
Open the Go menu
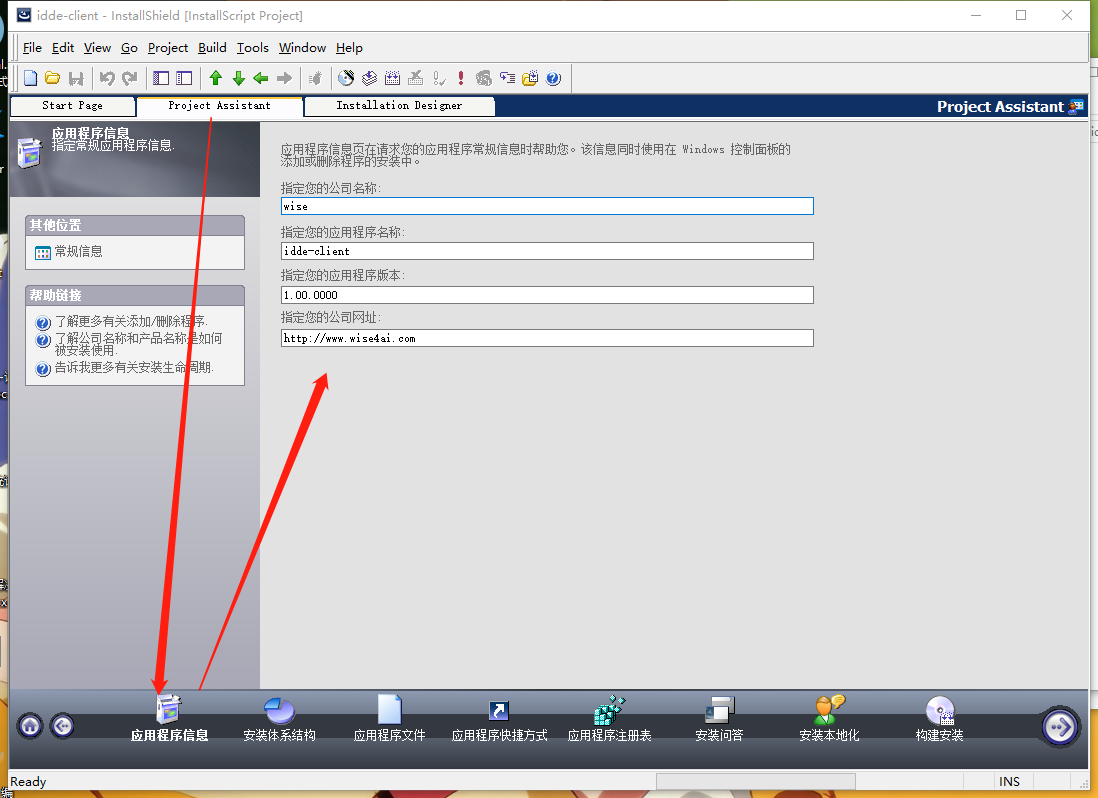coord(130,48)
